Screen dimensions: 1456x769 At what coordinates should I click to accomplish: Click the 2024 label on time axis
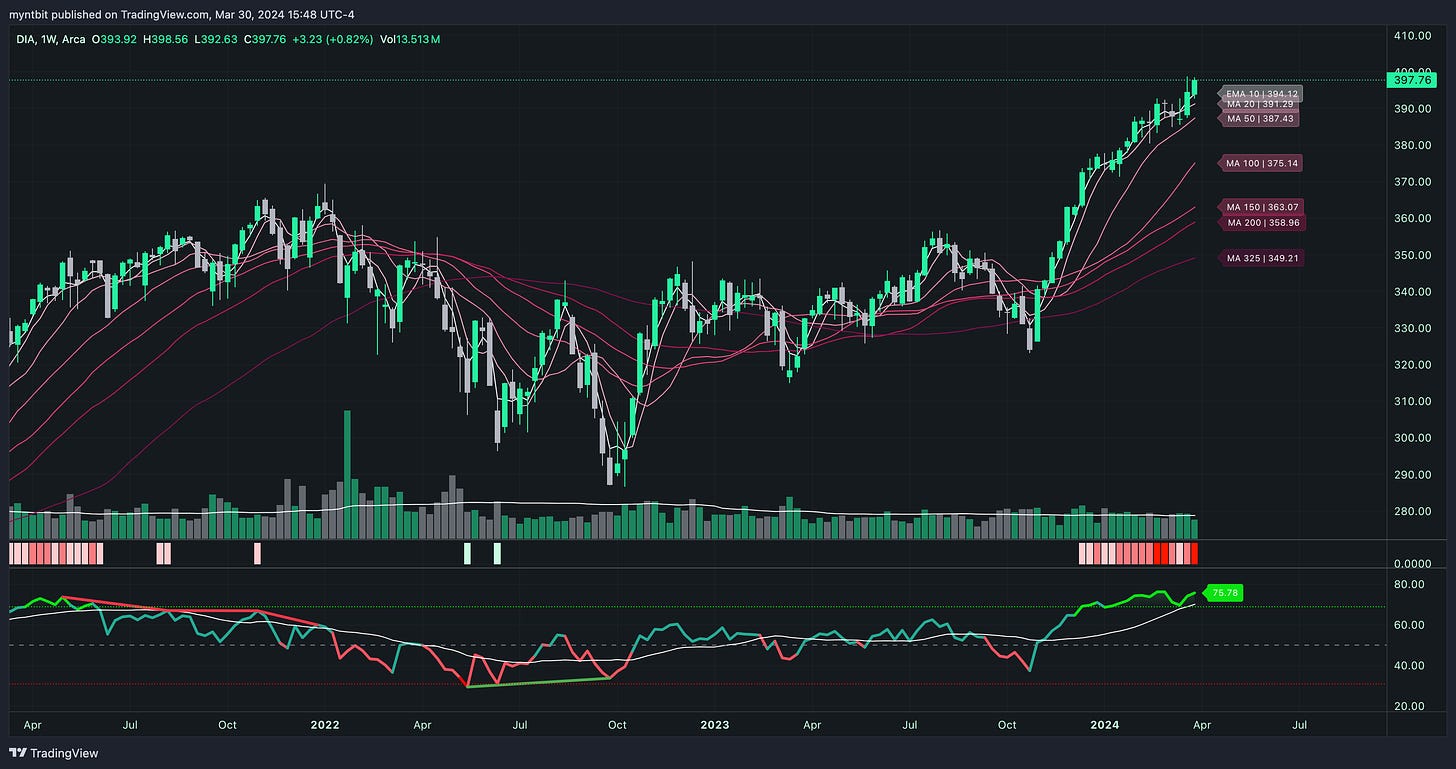coord(1104,724)
